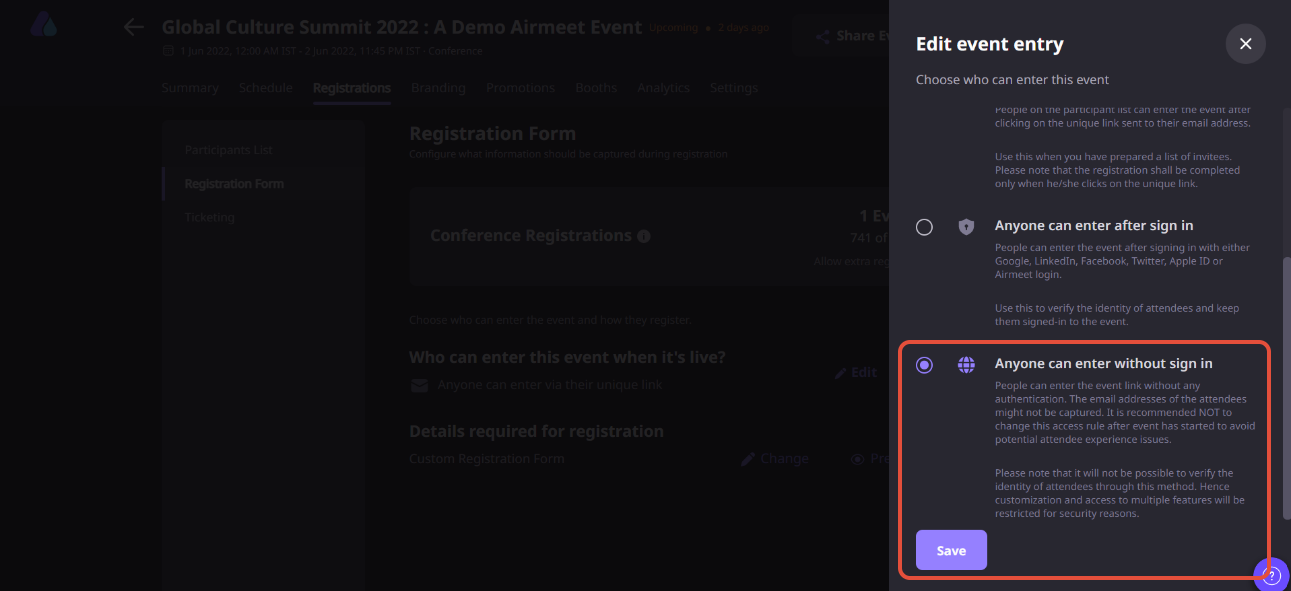
Task: Click the shield icon beside sign-in option
Action: pos(966,227)
